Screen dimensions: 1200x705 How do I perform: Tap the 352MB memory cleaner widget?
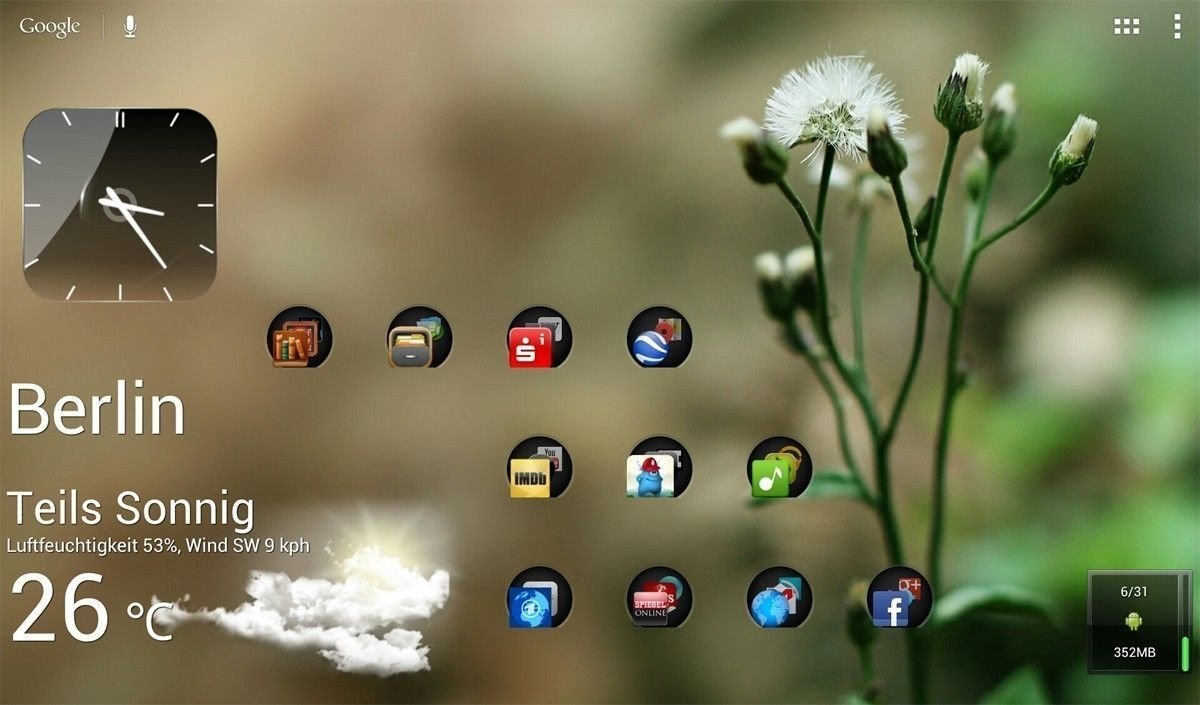(x=1140, y=621)
